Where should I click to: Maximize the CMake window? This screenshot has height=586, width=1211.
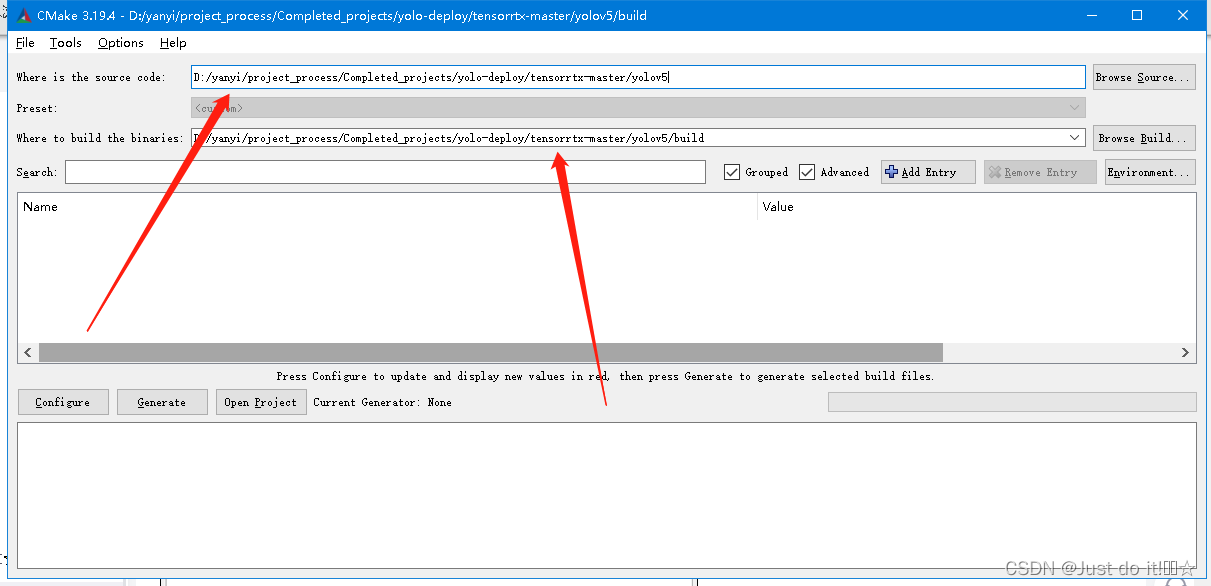click(1137, 15)
